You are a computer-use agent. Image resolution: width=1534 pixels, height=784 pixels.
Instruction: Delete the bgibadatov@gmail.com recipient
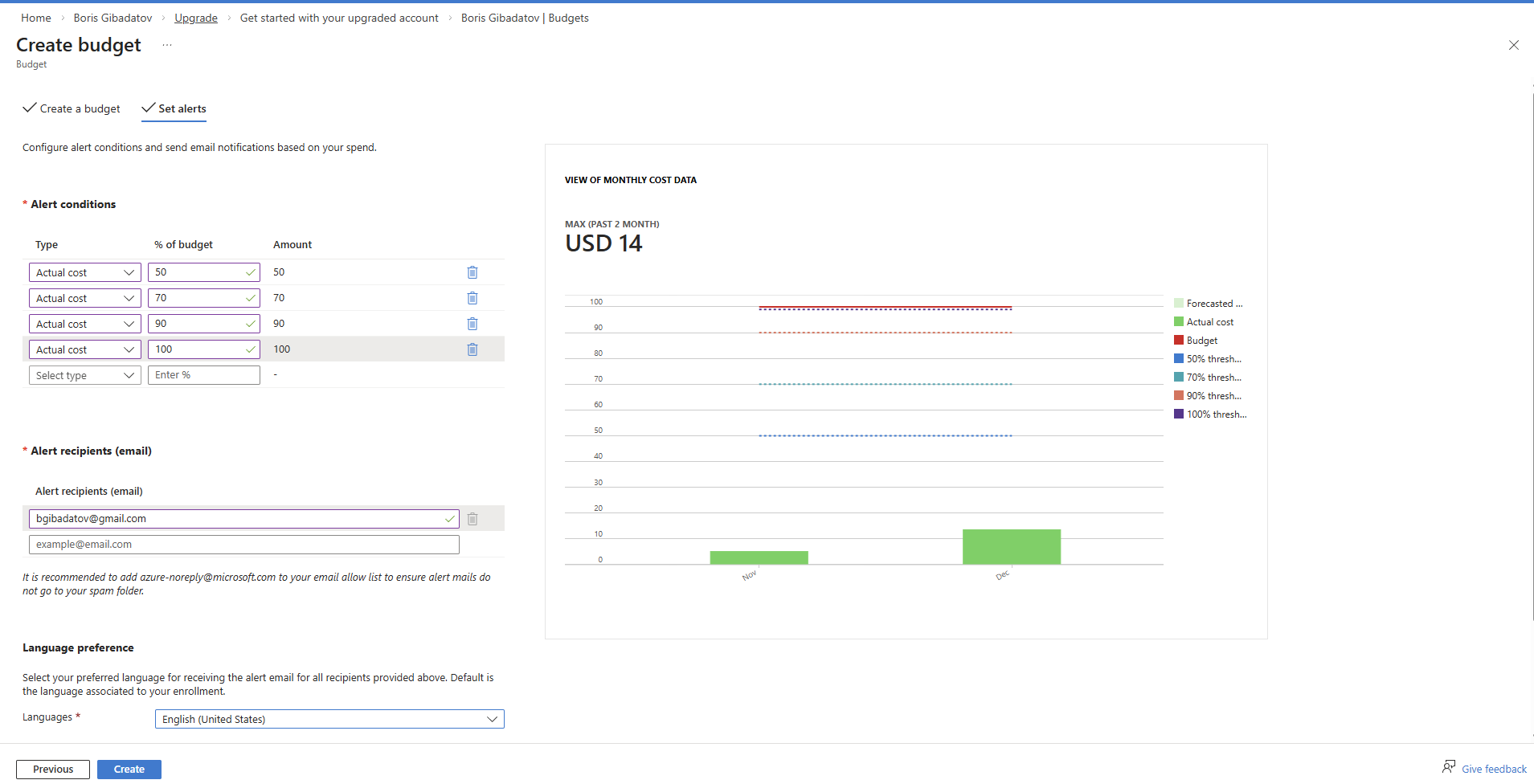pyautogui.click(x=472, y=519)
